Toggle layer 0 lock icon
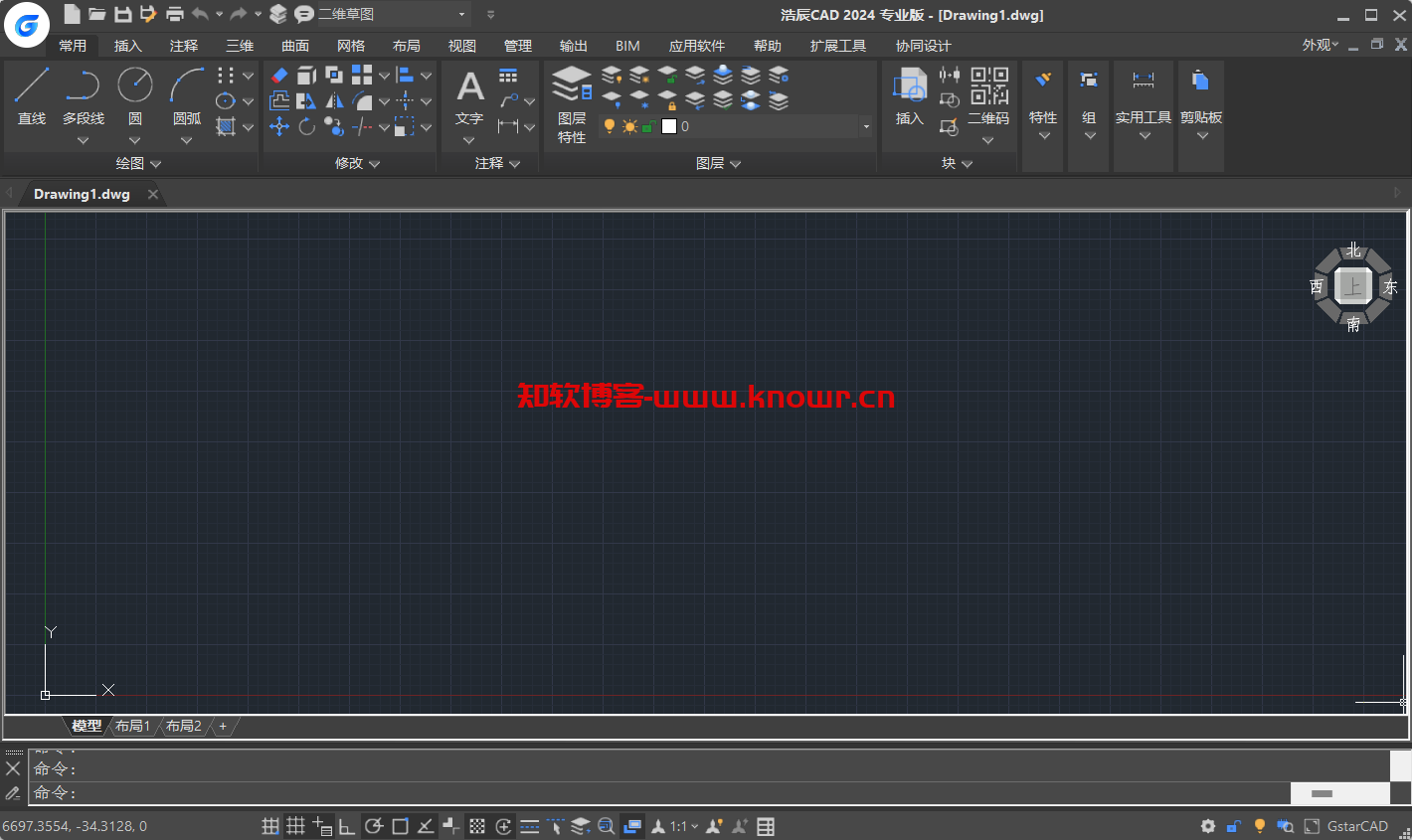 (648, 126)
